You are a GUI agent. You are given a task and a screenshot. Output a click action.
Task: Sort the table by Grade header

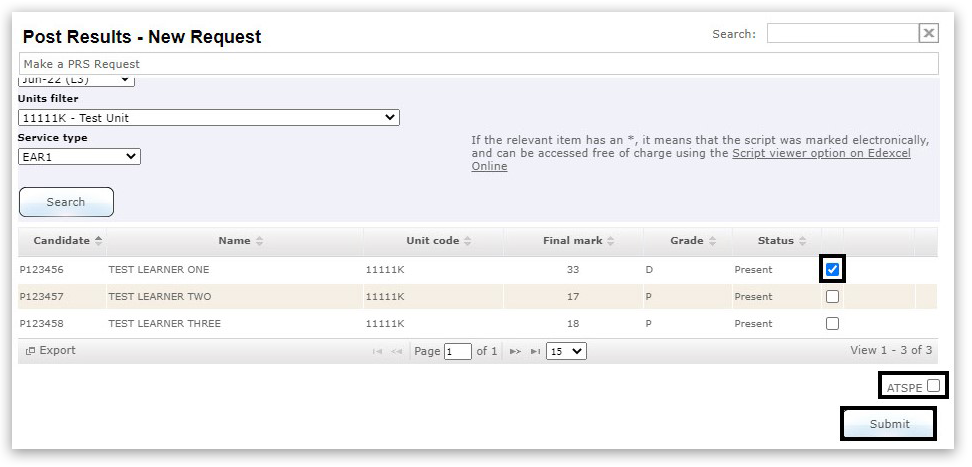tap(686, 241)
